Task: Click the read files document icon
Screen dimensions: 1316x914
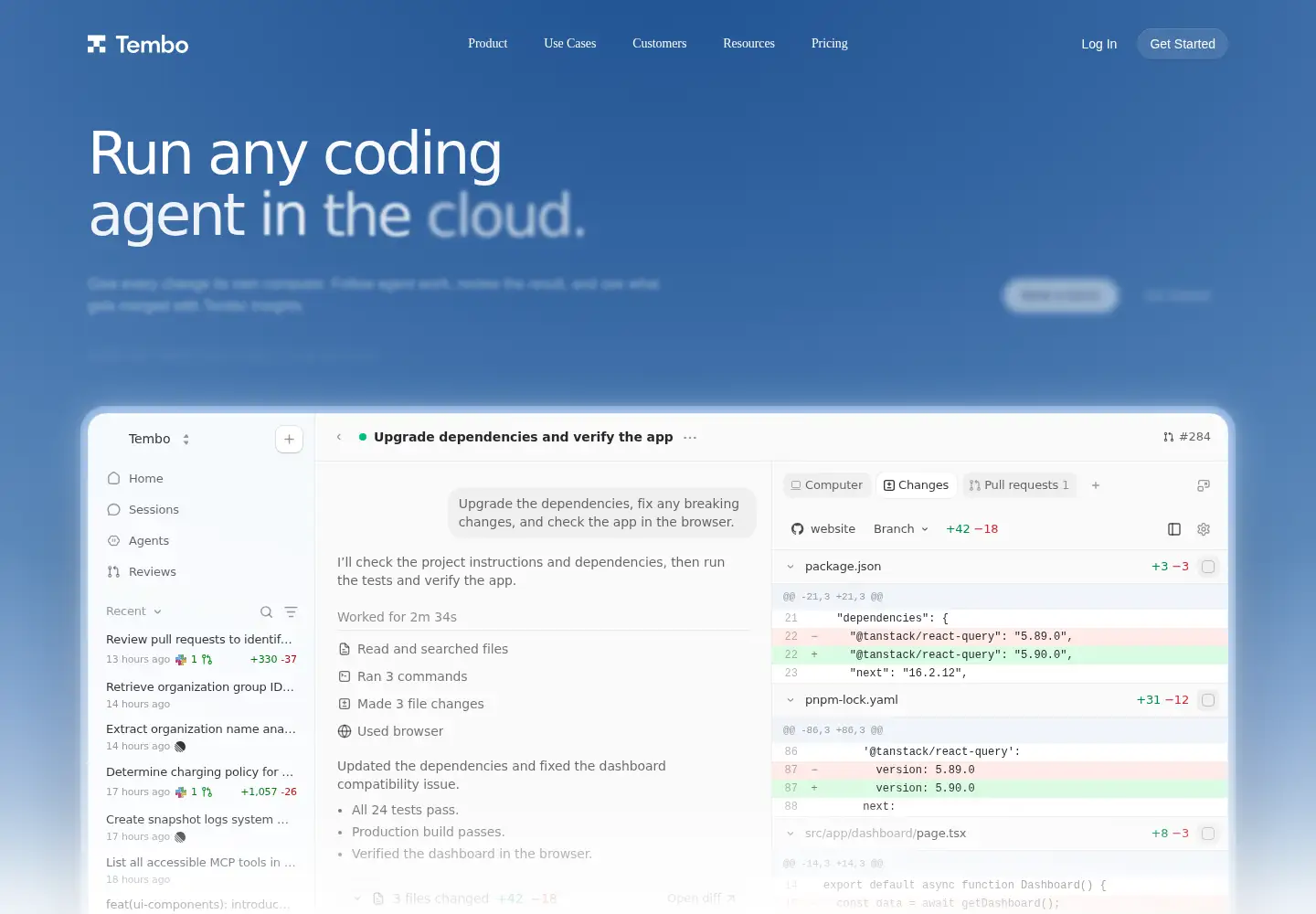Action: point(345,649)
